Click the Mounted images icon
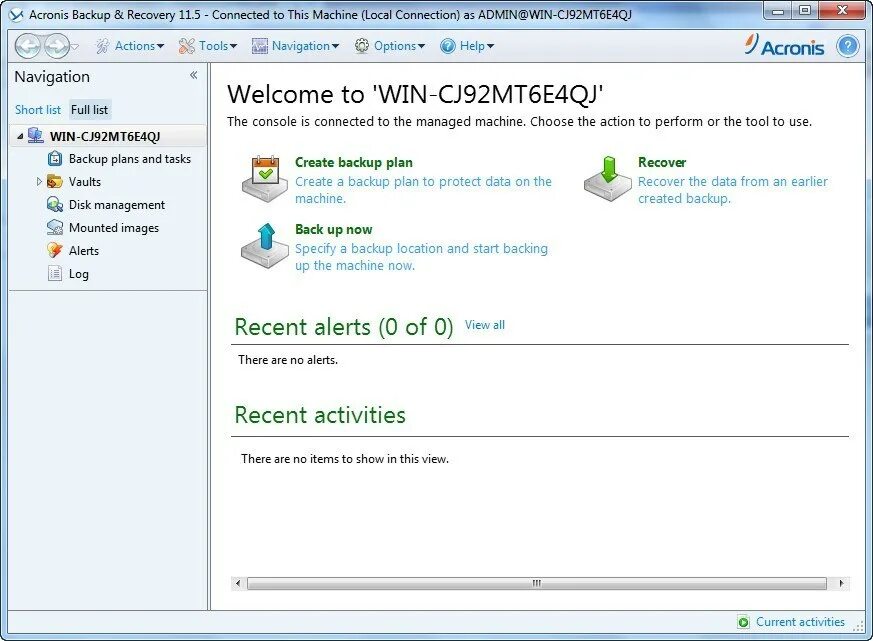873x641 pixels. [55, 228]
